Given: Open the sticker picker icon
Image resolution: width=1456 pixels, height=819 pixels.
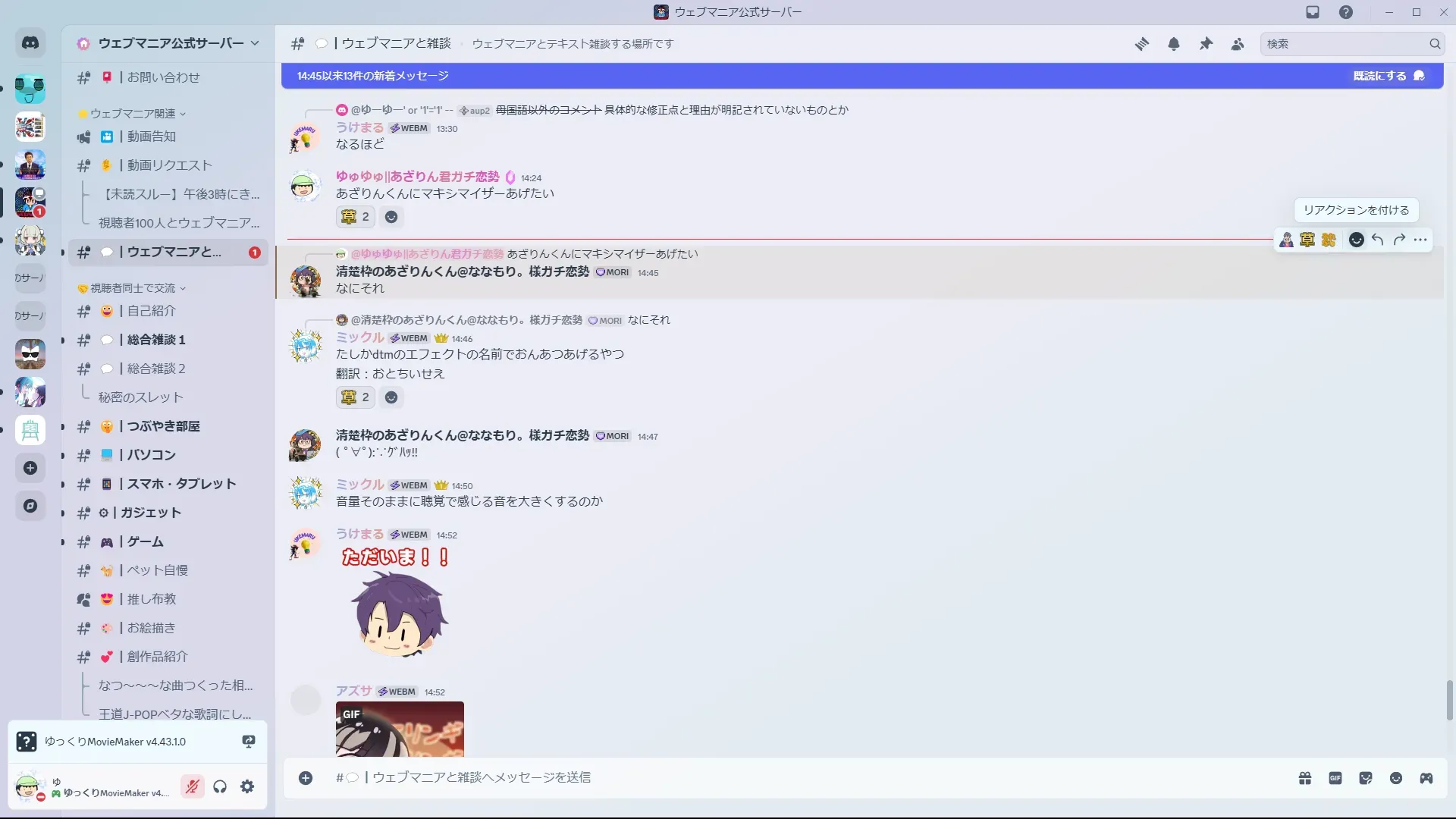Looking at the screenshot, I should coord(1366,778).
